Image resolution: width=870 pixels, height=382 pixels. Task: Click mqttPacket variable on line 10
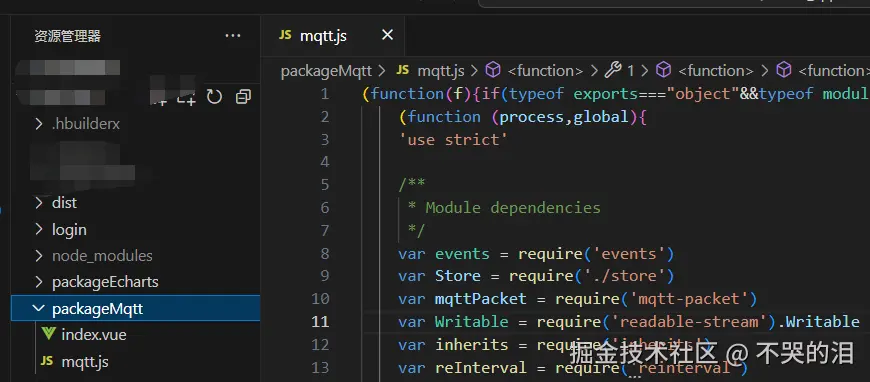480,299
